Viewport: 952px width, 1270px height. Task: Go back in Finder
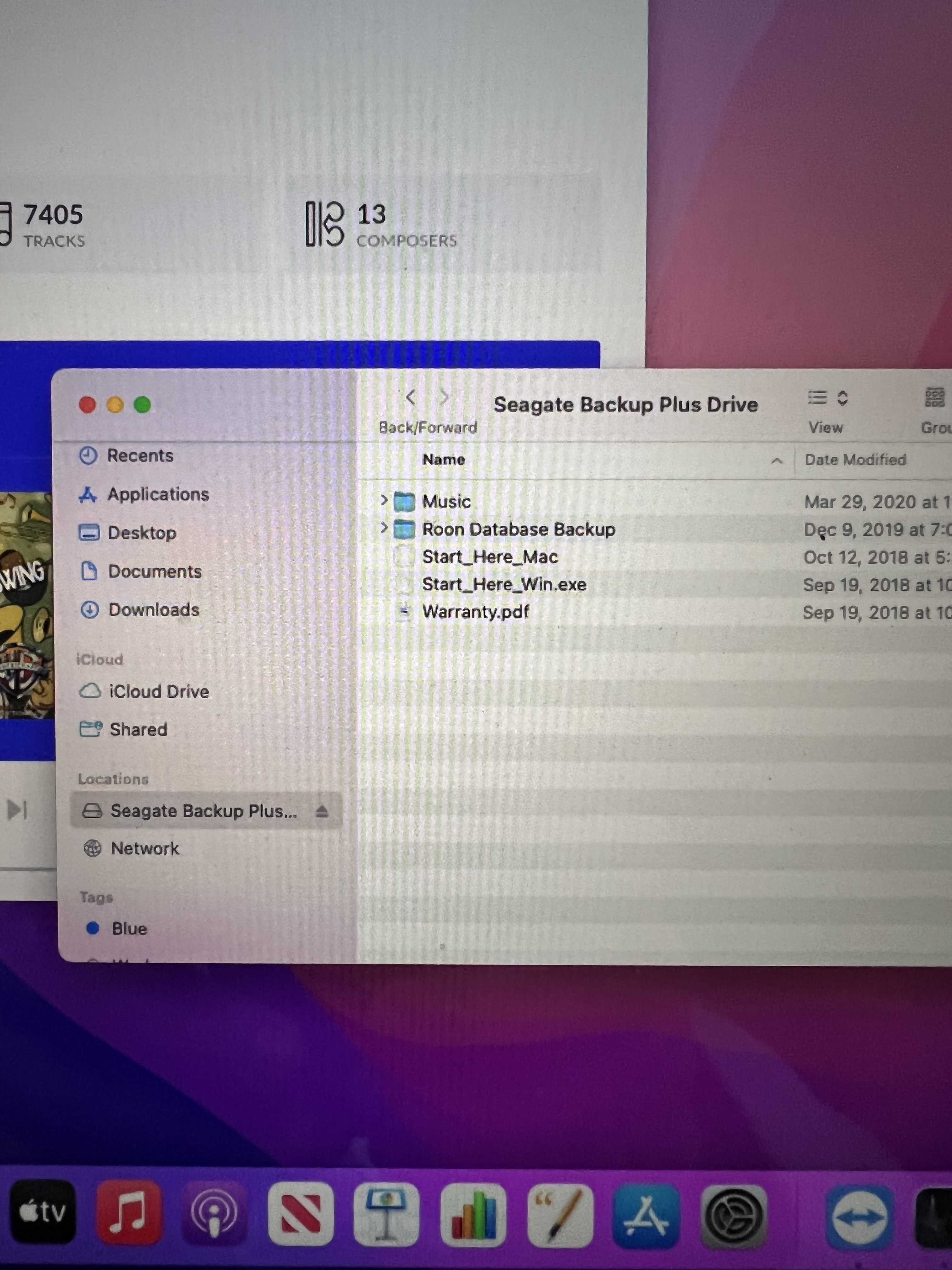(411, 397)
